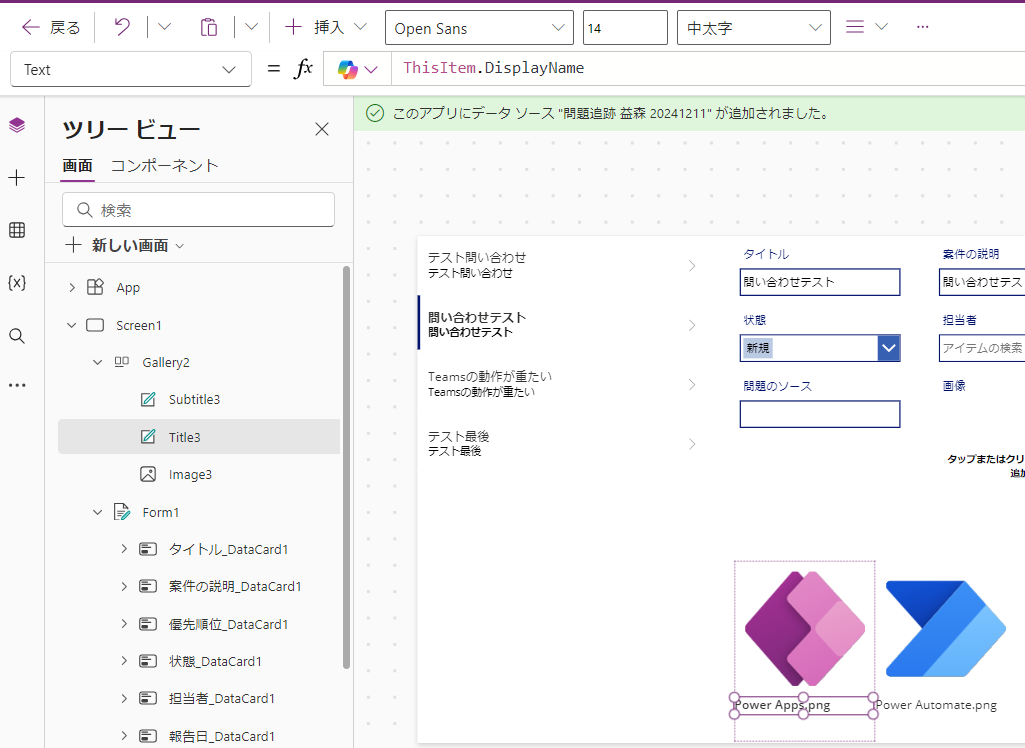Click the formula bar ThisItem.DisplayName
Viewport: 1025px width, 748px height.
(708, 68)
